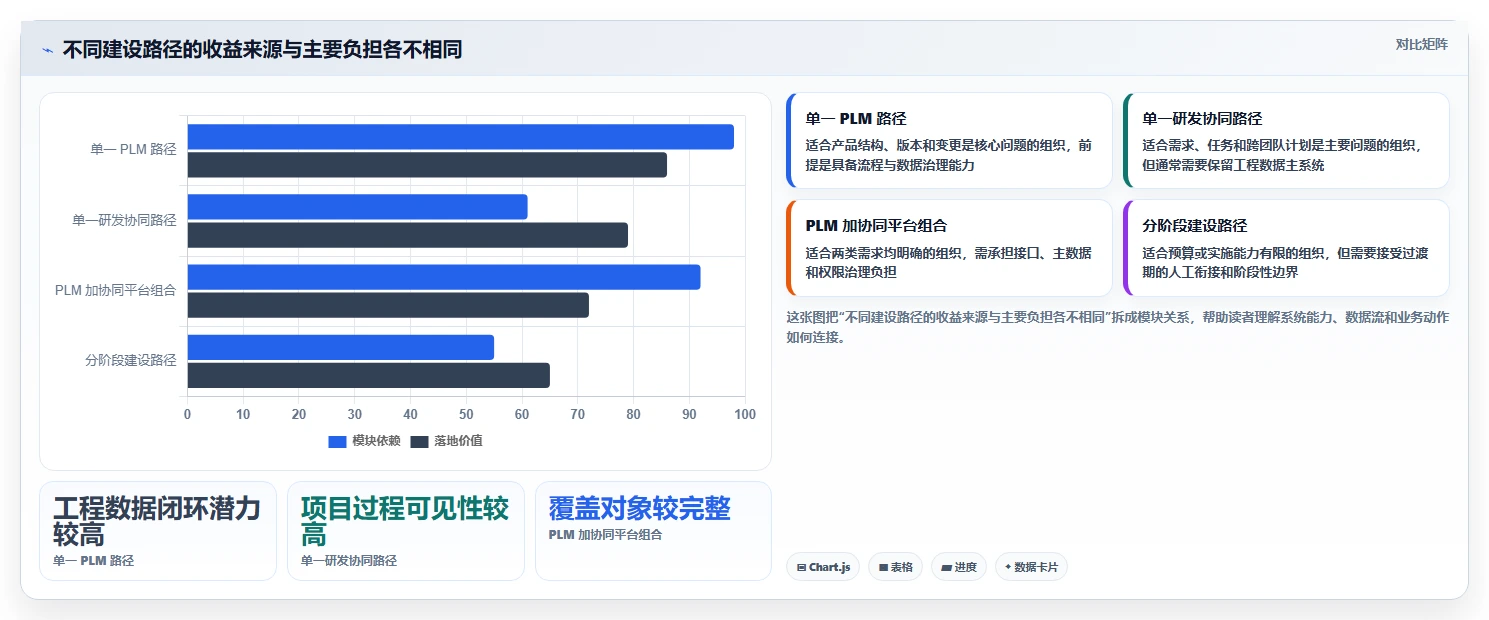Select the 进度 tag chip
1489x620 pixels.
(959, 567)
